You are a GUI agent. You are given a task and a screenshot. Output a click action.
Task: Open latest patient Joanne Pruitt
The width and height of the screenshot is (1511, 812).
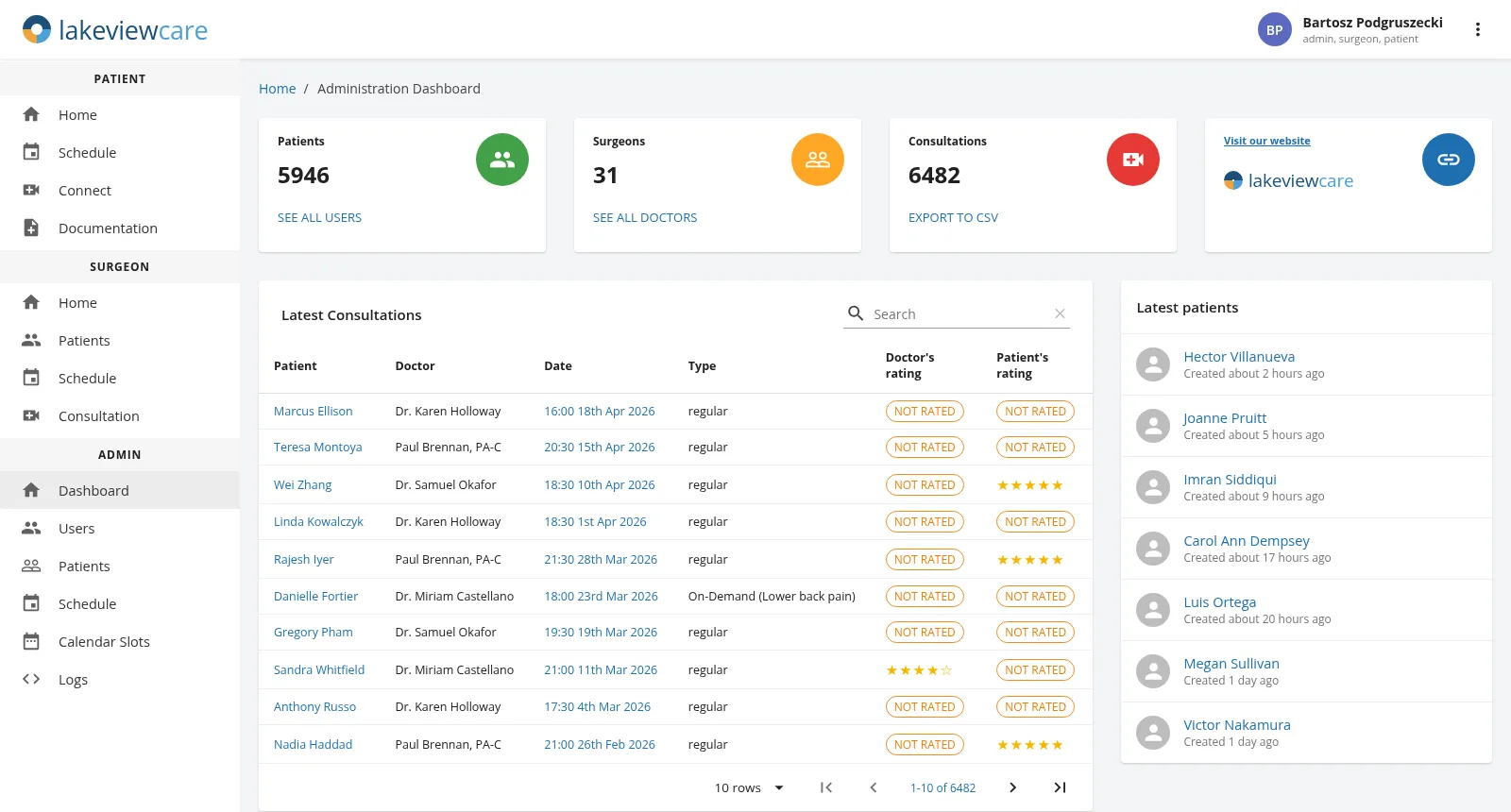[1225, 417]
